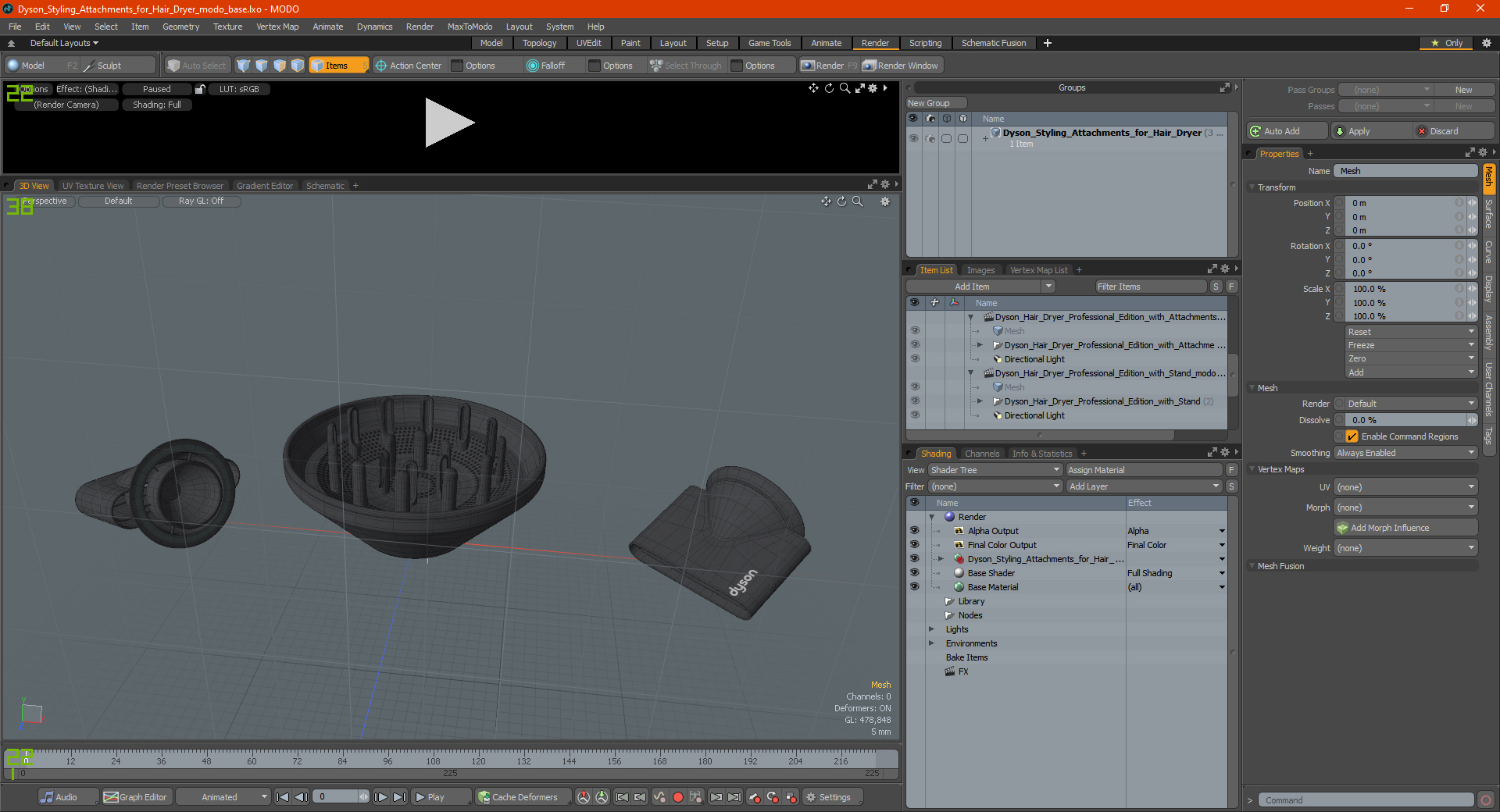The height and width of the screenshot is (812, 1500).
Task: Select Edges selection mode cube icon
Action: tap(262, 66)
